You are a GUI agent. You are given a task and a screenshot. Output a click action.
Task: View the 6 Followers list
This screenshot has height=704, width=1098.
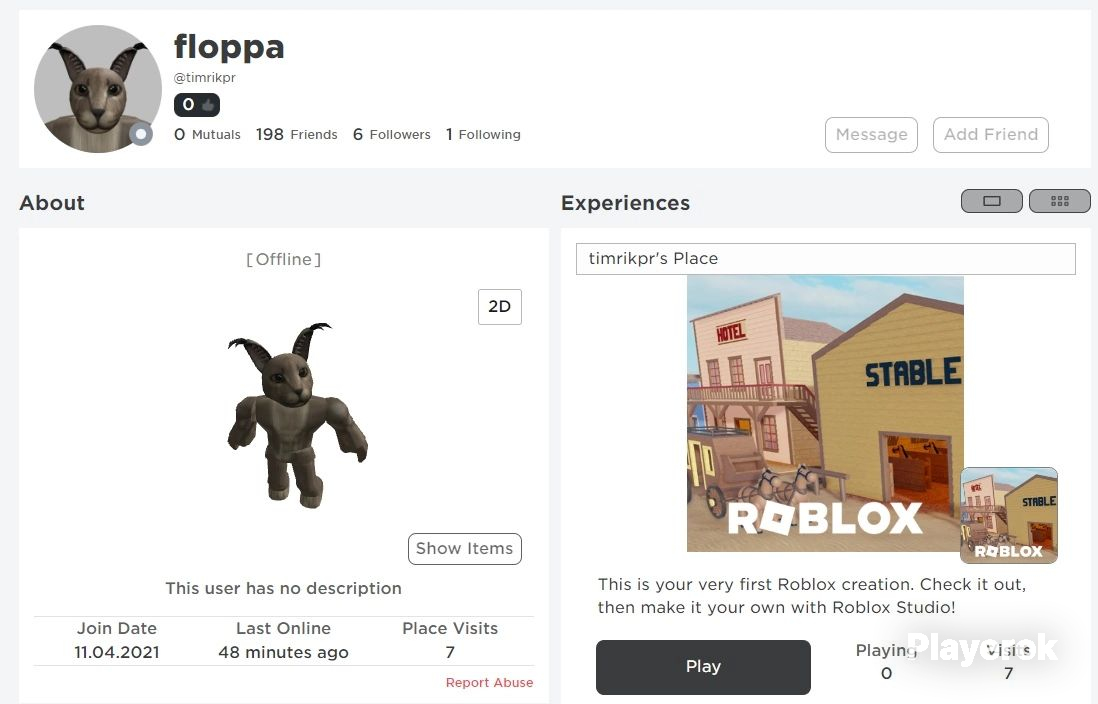[391, 134]
